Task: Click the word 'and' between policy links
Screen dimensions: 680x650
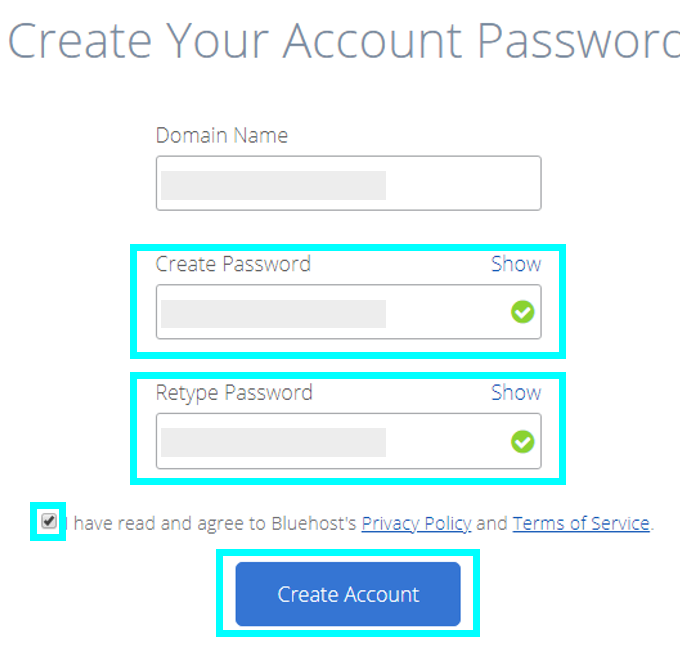Action: 492,523
